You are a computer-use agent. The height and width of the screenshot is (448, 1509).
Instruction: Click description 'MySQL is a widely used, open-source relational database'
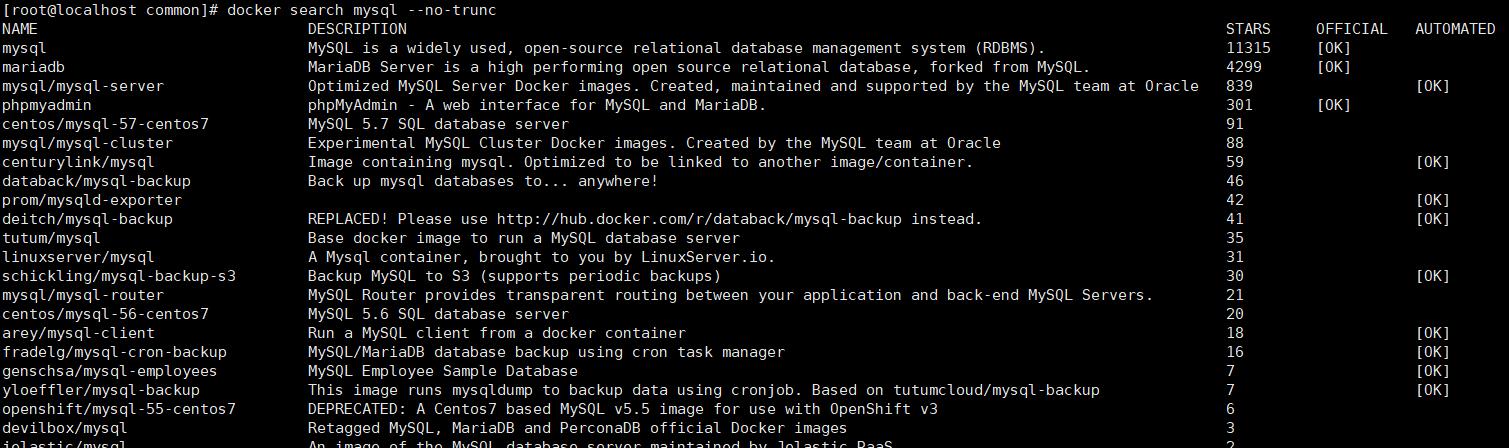coord(555,48)
